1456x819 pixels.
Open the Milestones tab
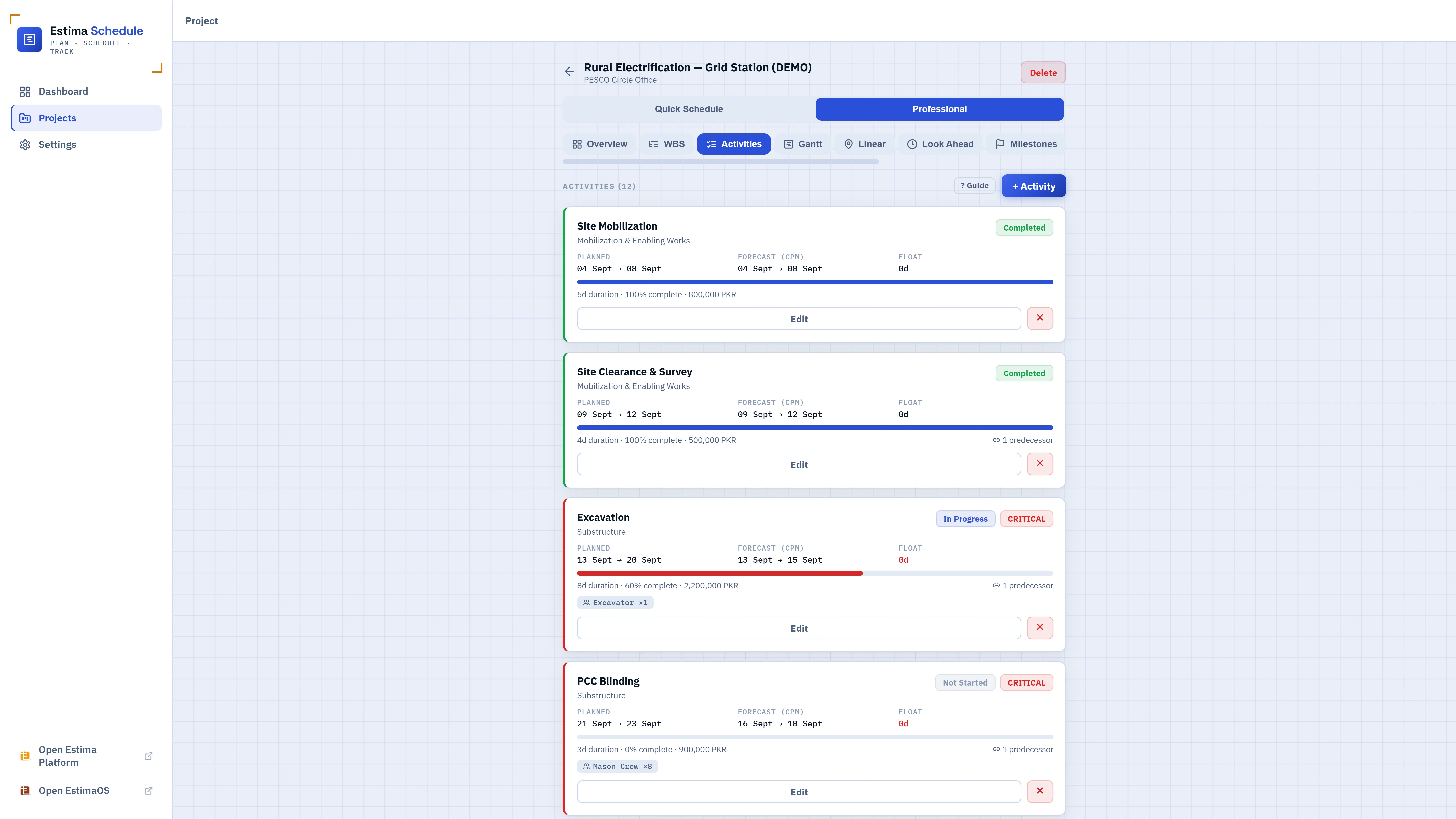[x=1026, y=144]
